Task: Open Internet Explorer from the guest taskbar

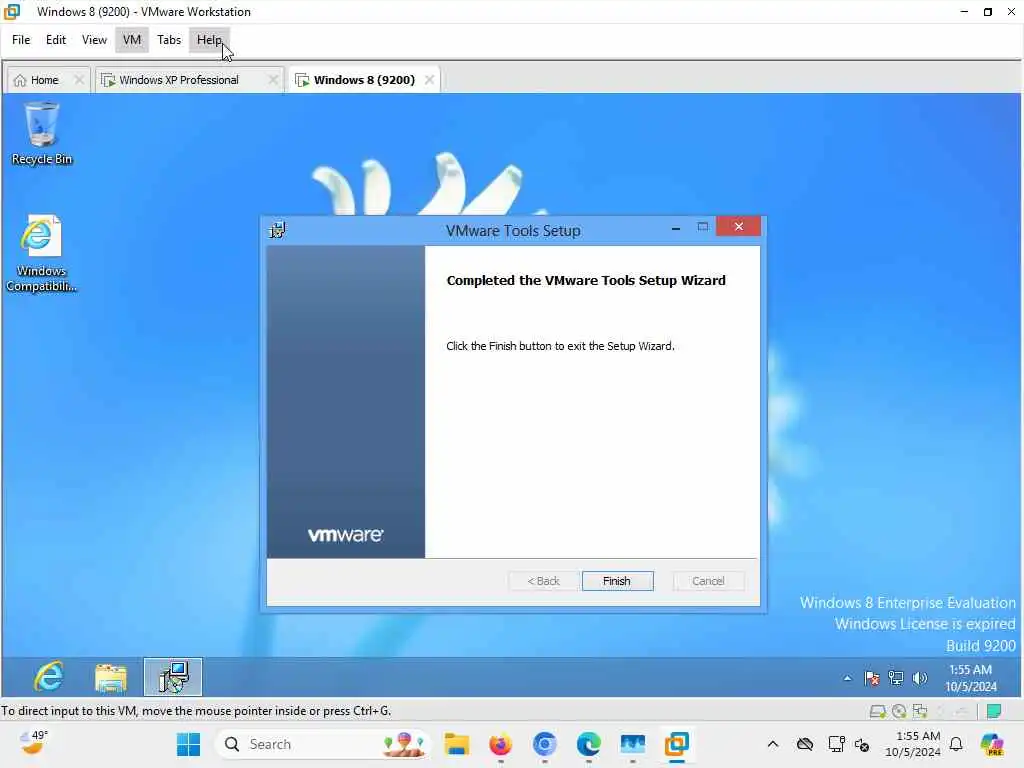Action: click(x=49, y=677)
